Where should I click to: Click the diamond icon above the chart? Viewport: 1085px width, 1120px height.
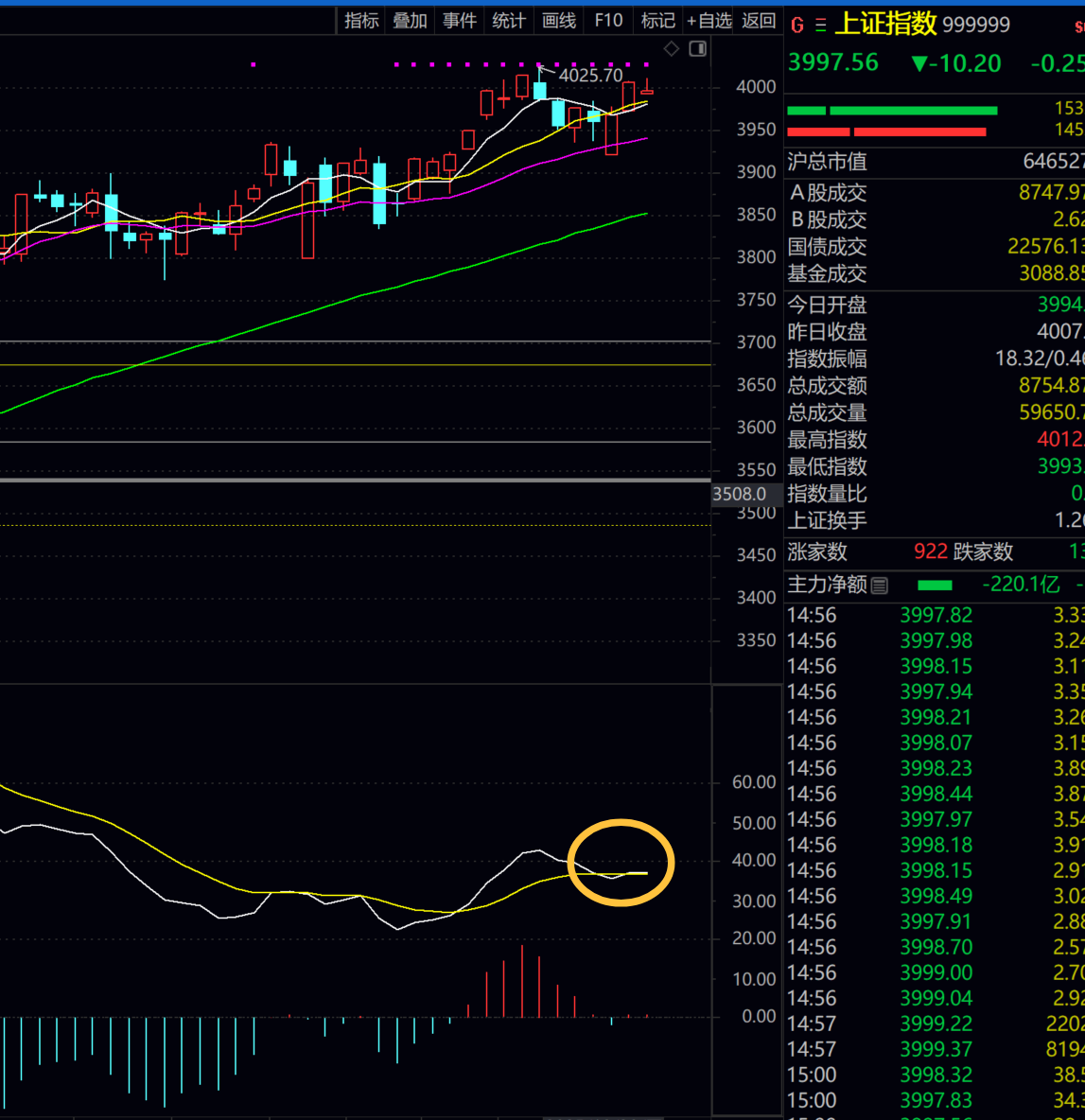[x=671, y=49]
